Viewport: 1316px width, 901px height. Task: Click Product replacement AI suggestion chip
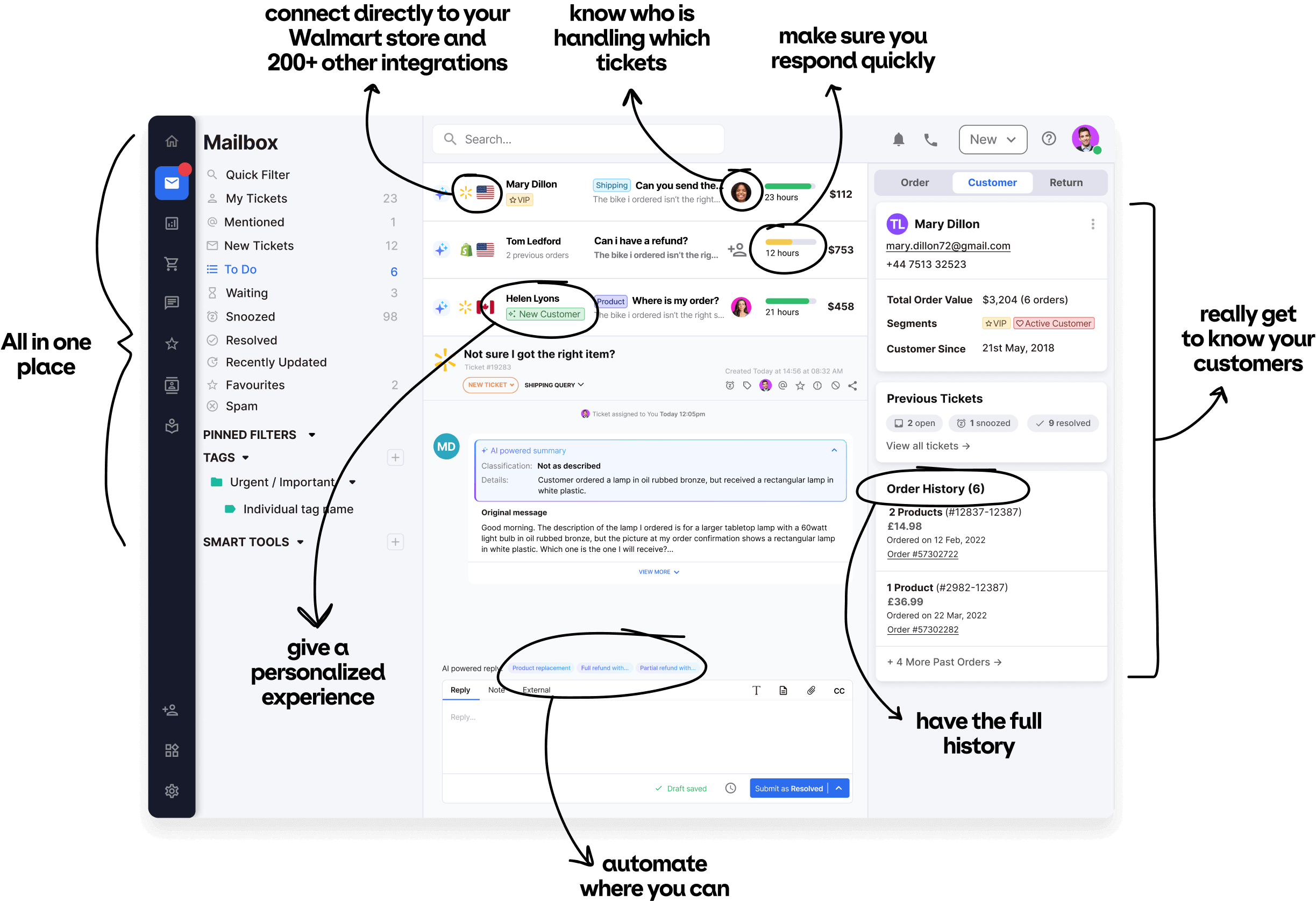point(539,667)
